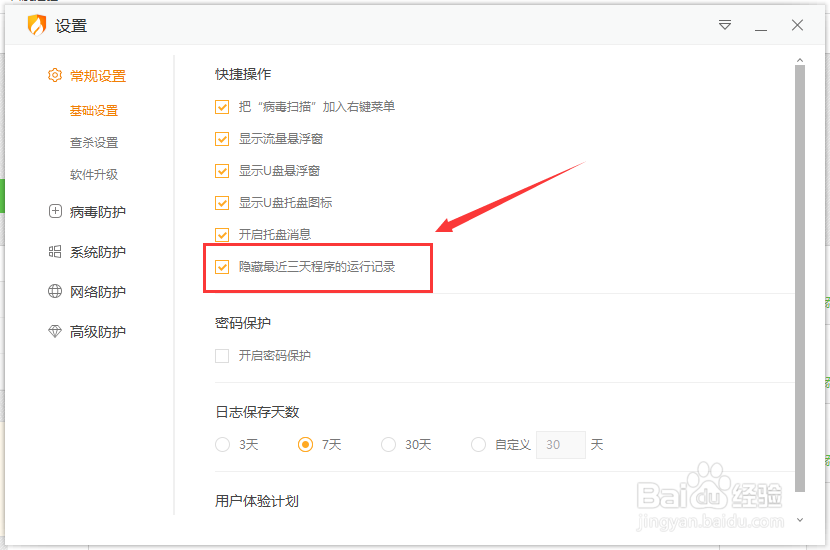The width and height of the screenshot is (830, 550).
Task: Click the custom days input field
Action: pyautogui.click(x=561, y=445)
